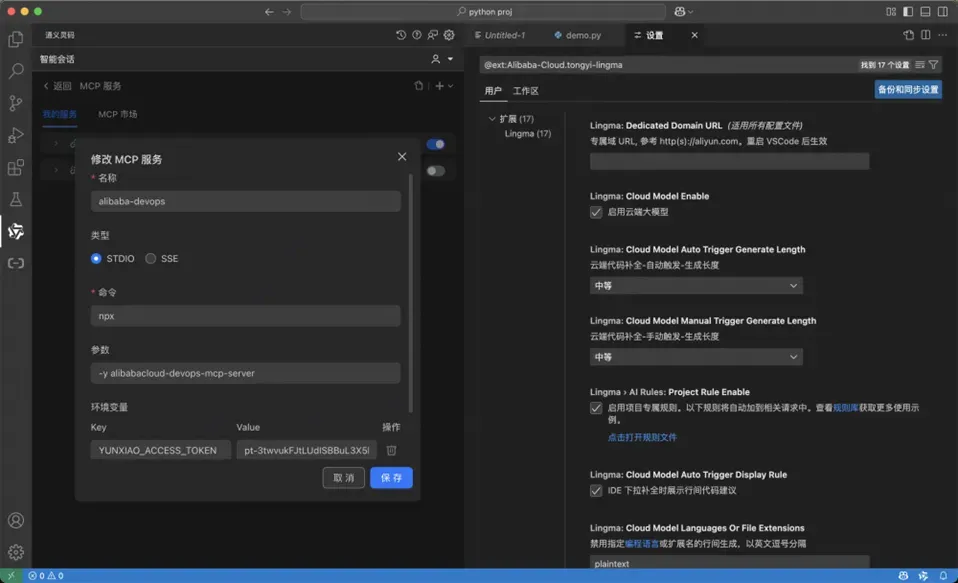Click the Open Settings JSON icon in editor toolbar
Screen dimensions: 958x583
click(909, 35)
